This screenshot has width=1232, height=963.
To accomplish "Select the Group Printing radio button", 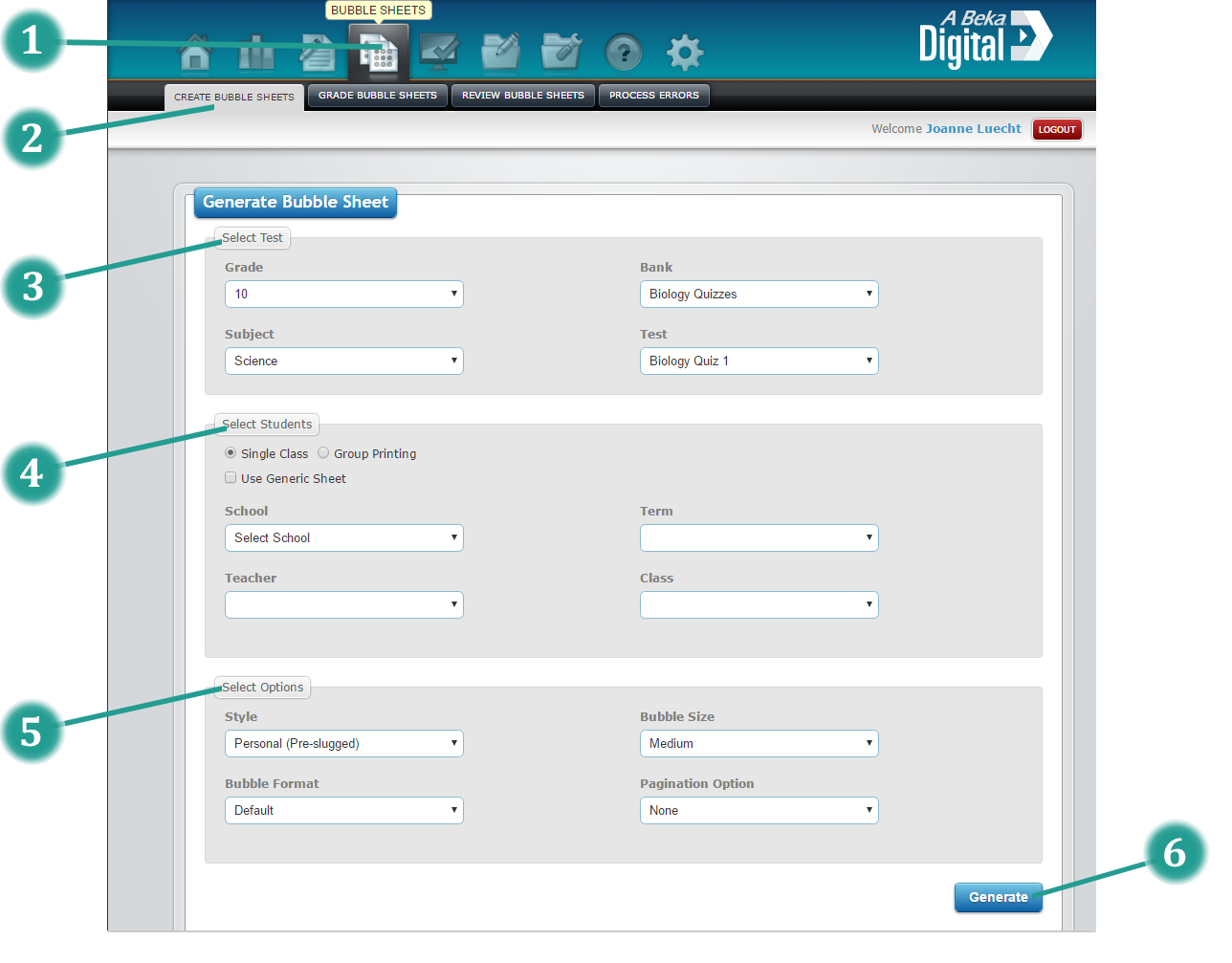I will click(323, 453).
